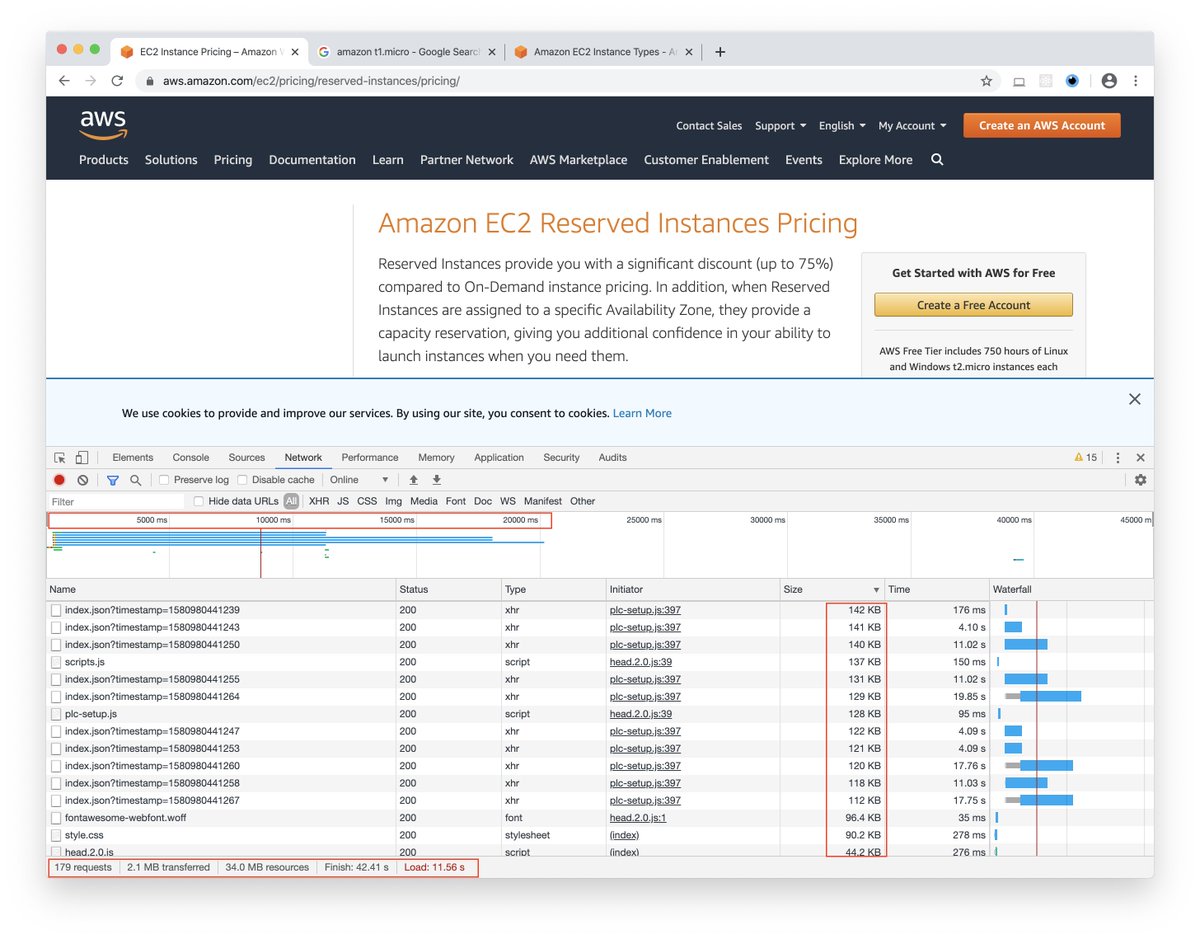Clear the network log icon
Image resolution: width=1200 pixels, height=939 pixels.
(83, 480)
